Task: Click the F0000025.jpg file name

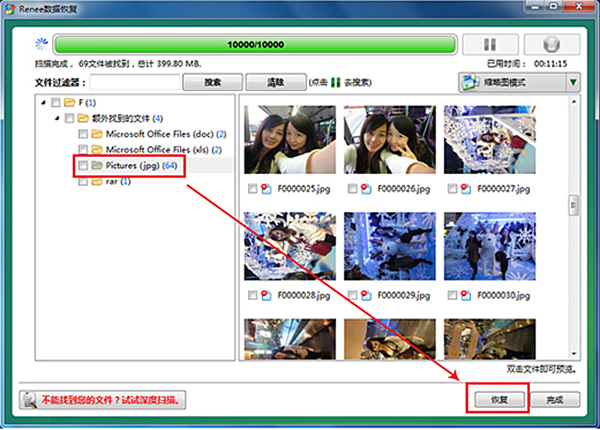Action: [304, 189]
